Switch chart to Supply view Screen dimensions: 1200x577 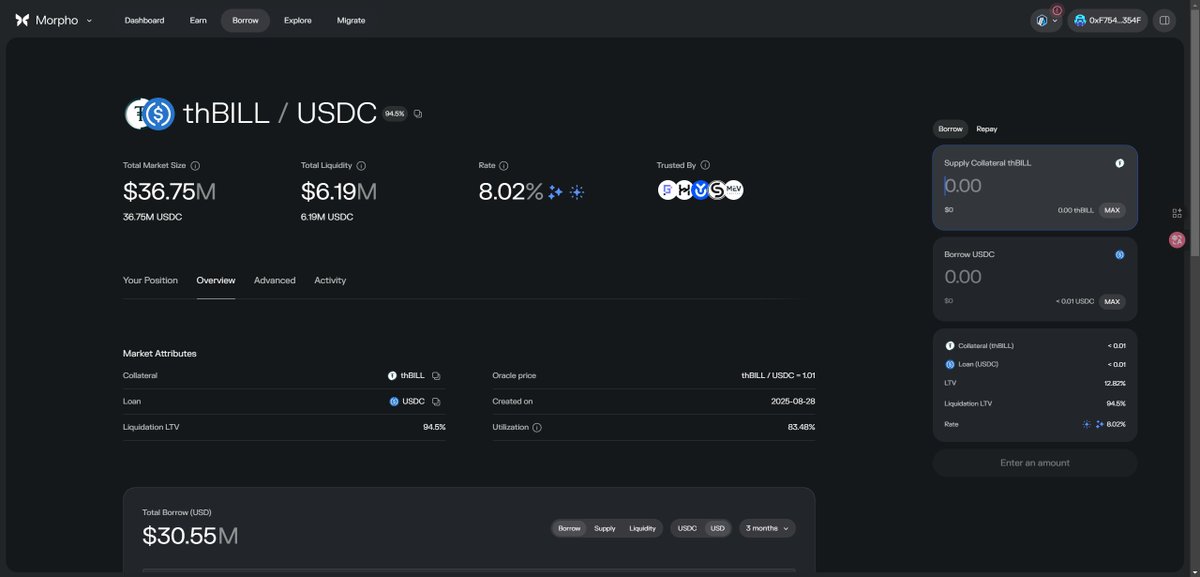(x=605, y=528)
